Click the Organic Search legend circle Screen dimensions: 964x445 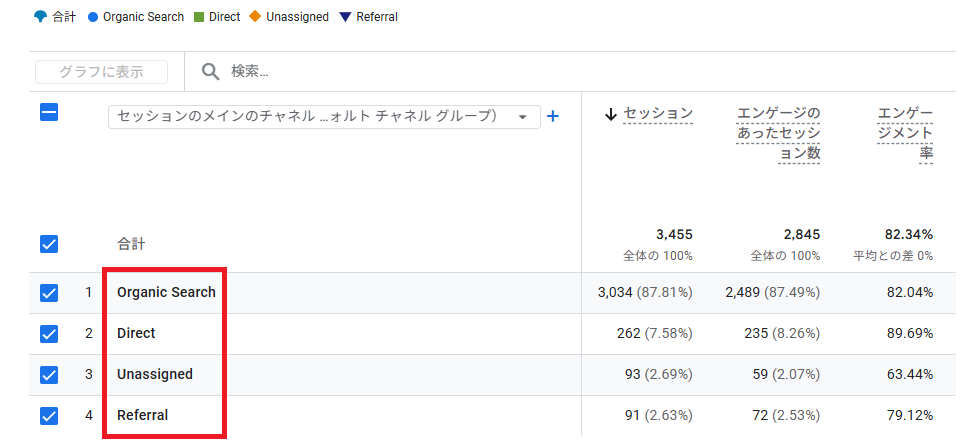pyautogui.click(x=93, y=17)
